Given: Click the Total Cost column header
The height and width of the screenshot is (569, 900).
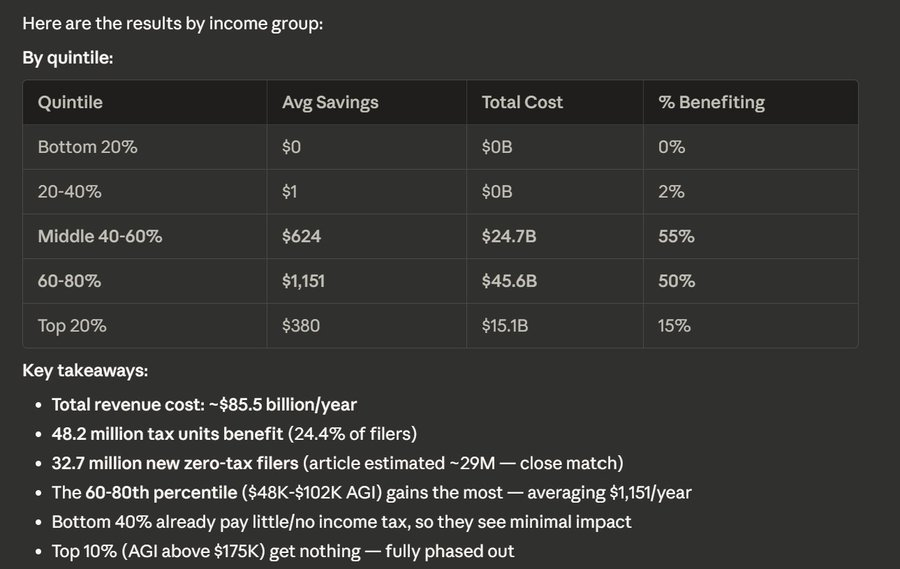Looking at the screenshot, I should pyautogui.click(x=522, y=102).
